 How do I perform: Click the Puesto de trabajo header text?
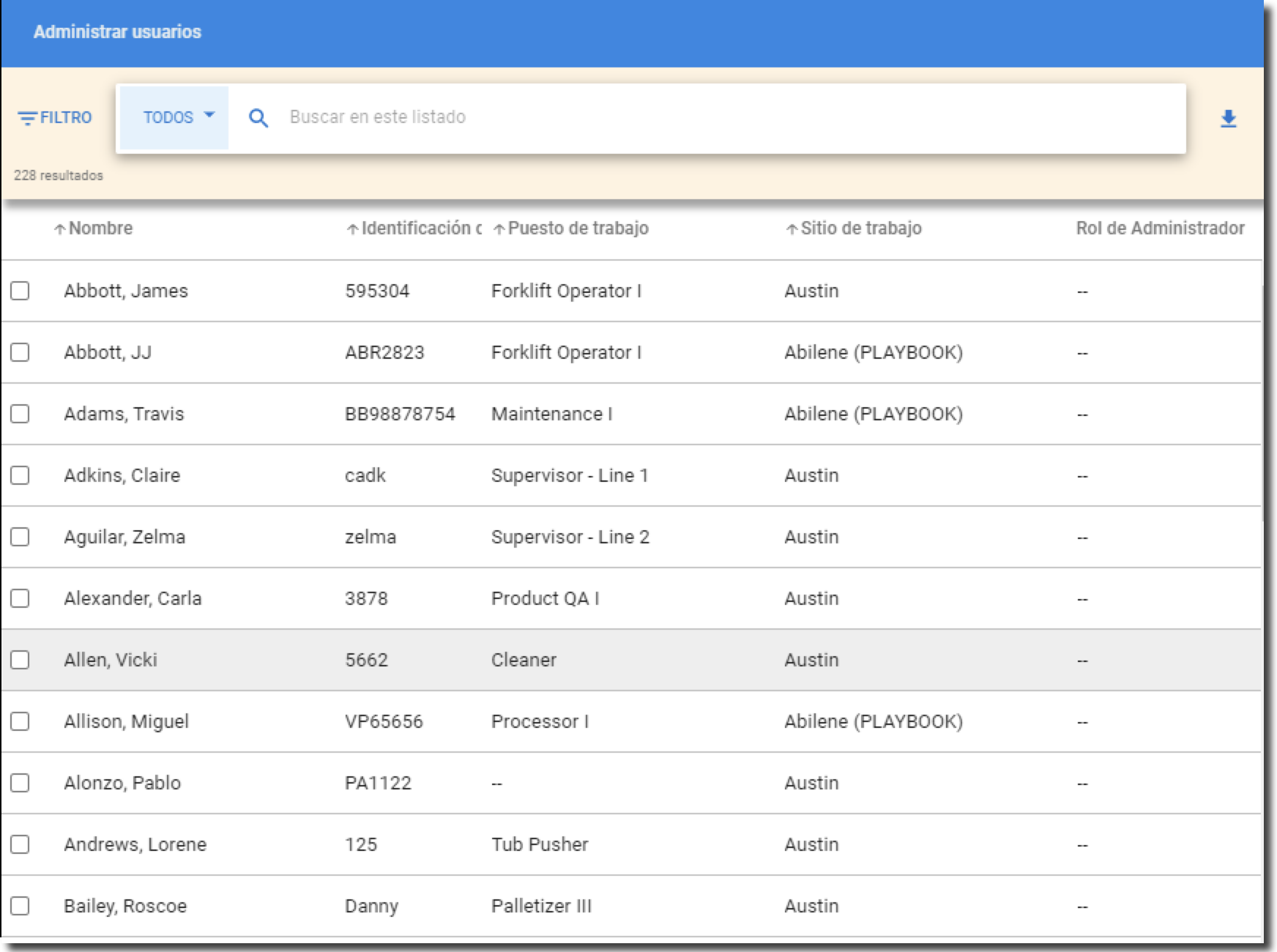point(578,228)
